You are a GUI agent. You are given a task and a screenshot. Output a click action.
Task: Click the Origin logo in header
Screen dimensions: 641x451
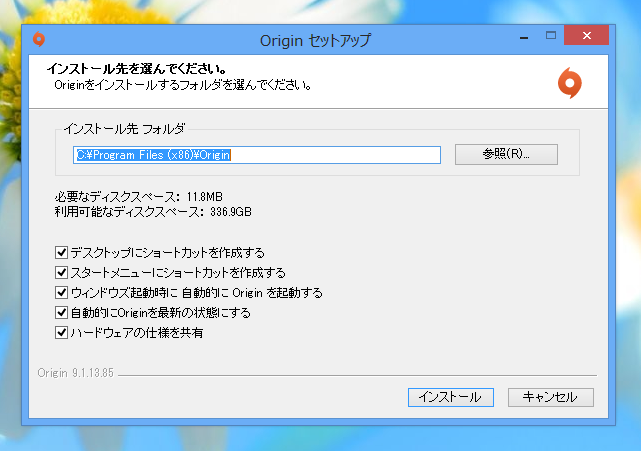[569, 83]
